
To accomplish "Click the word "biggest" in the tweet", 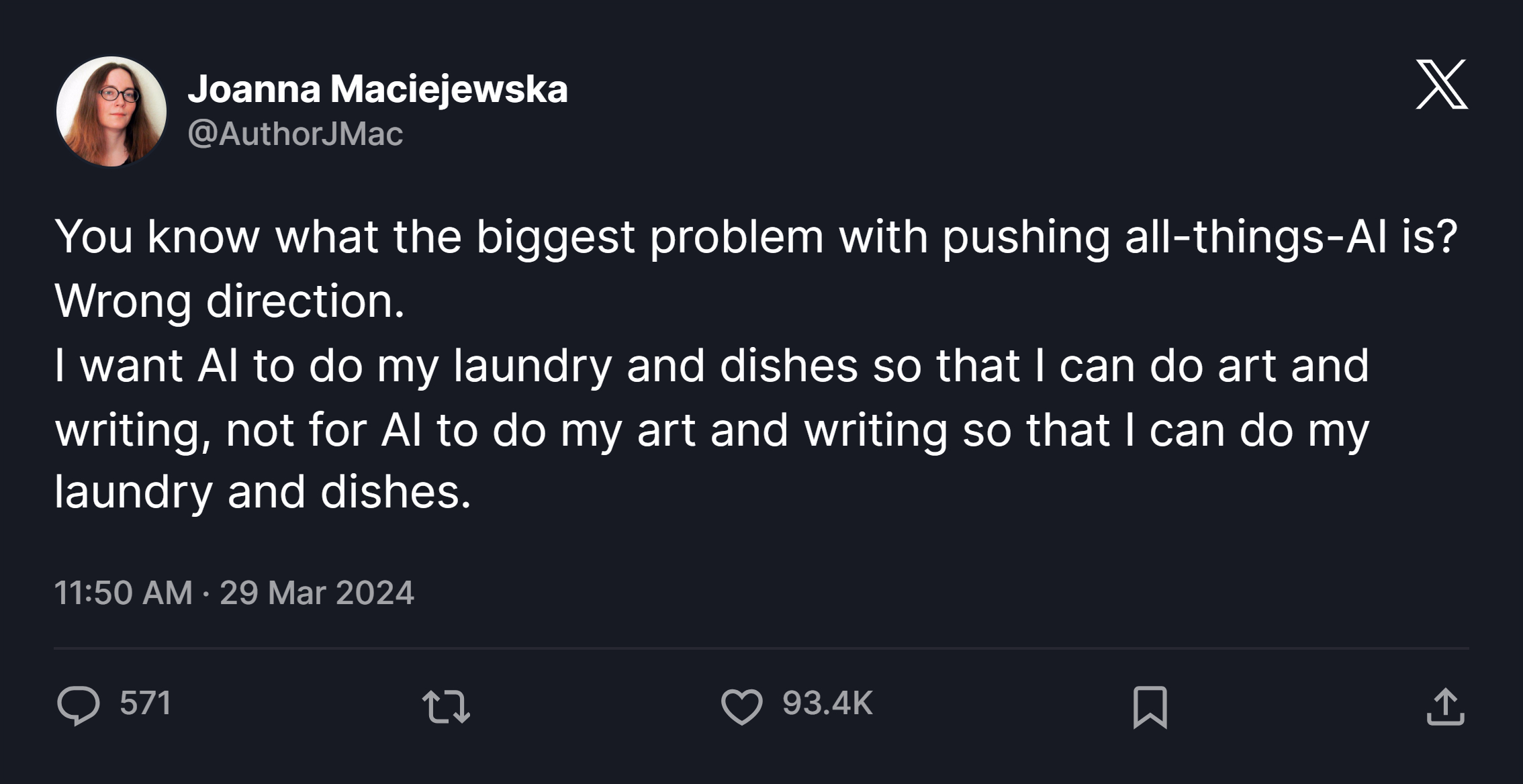I will [x=555, y=236].
